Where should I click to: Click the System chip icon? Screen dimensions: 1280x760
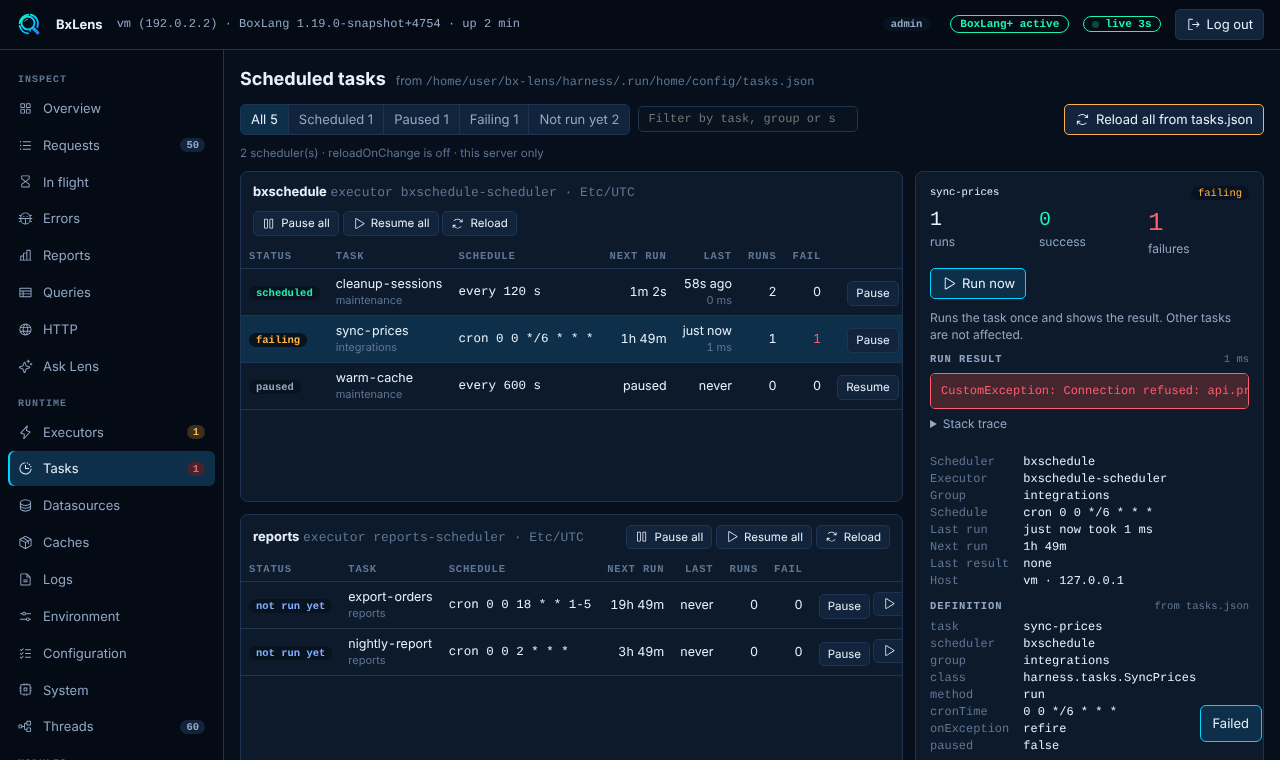[x=25, y=690]
